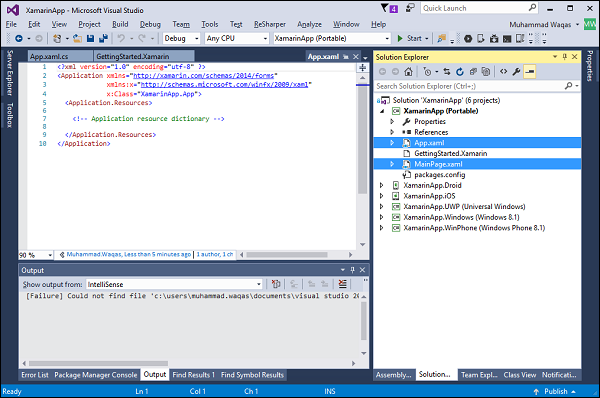Expand the XamarinApp.Droid project node
The width and height of the screenshot is (600, 398).
381,185
